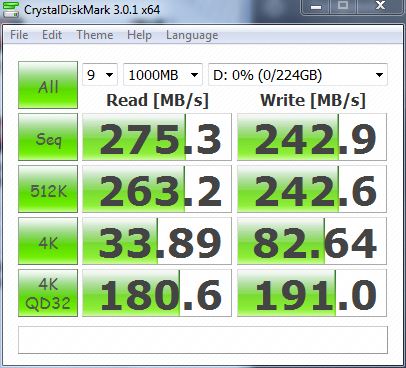
Task: Open the File menu
Action: (x=19, y=35)
